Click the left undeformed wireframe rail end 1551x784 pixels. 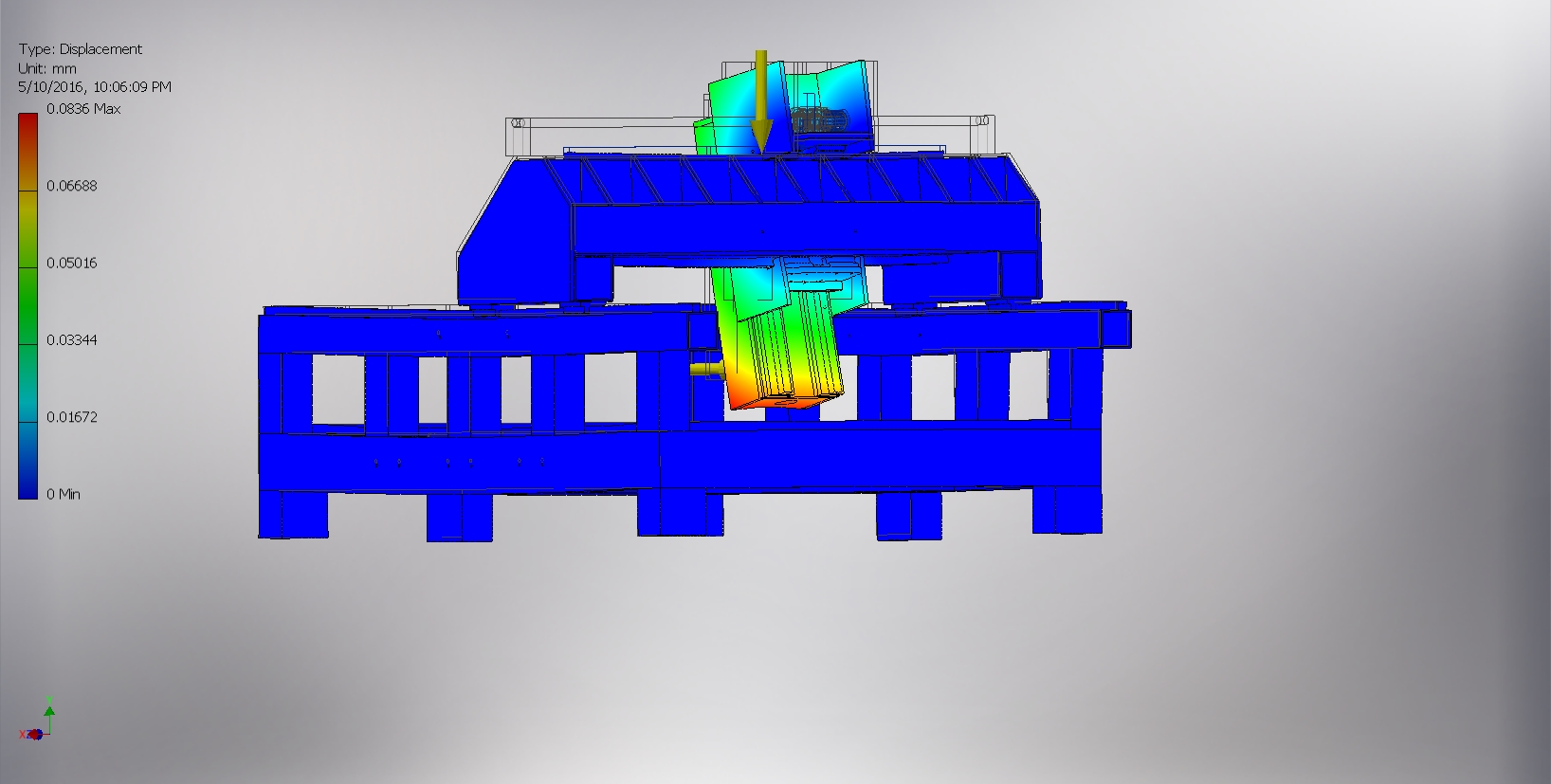pos(517,123)
